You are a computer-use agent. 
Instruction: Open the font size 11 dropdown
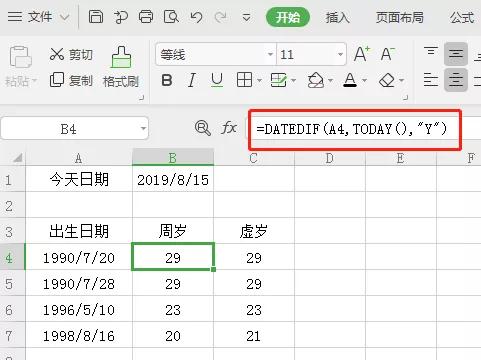(x=340, y=54)
